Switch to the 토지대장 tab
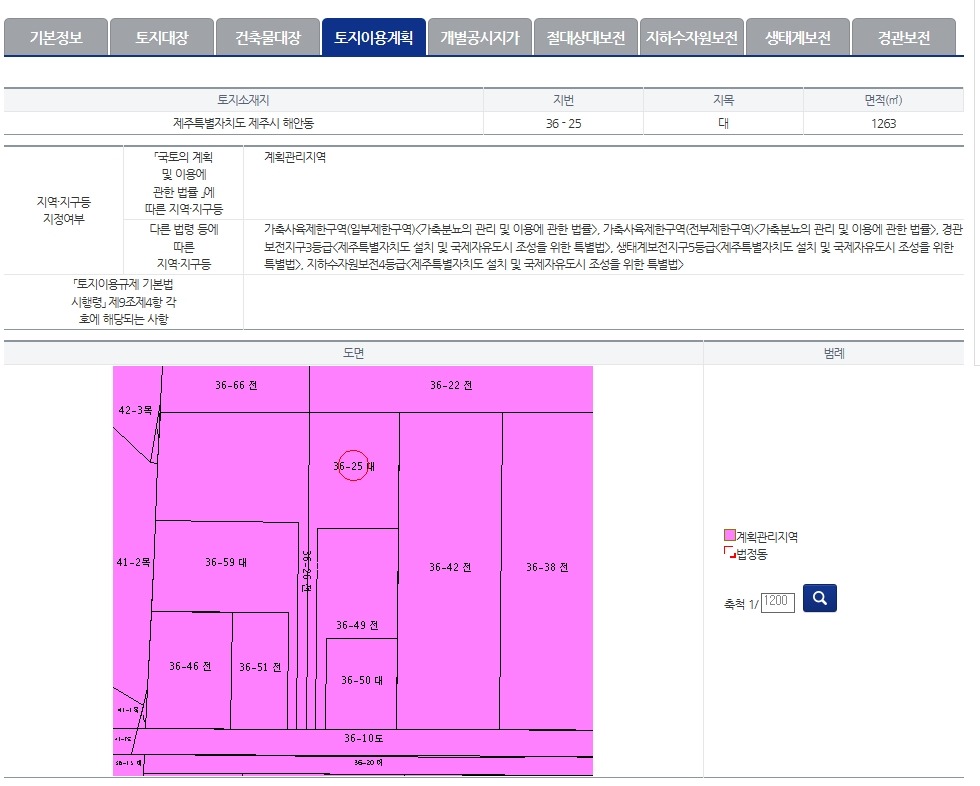The height and width of the screenshot is (786, 980). (162, 37)
